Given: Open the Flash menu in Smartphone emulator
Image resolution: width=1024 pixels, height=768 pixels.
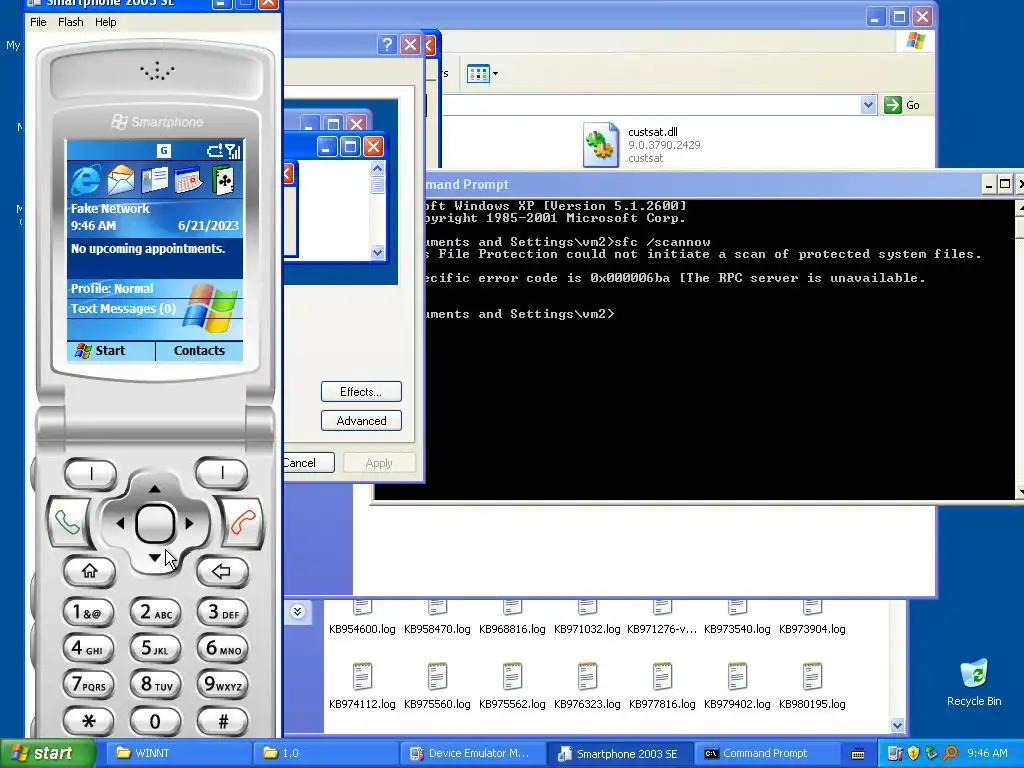Looking at the screenshot, I should click(71, 22).
